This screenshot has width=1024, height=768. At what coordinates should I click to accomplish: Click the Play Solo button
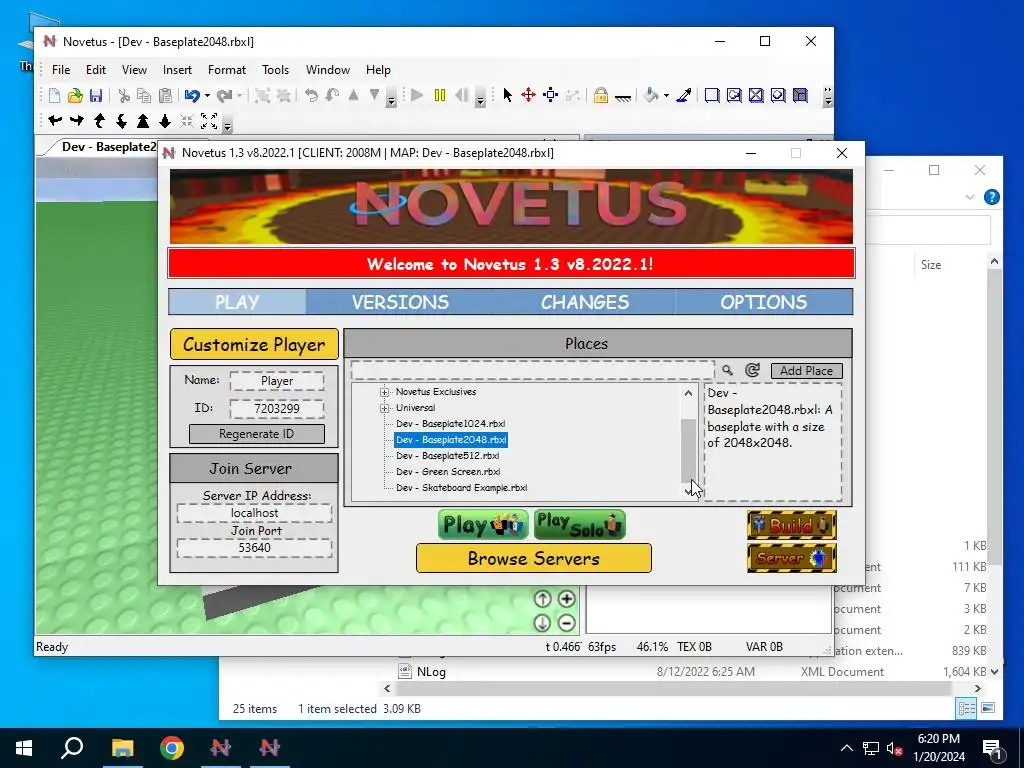coord(579,525)
